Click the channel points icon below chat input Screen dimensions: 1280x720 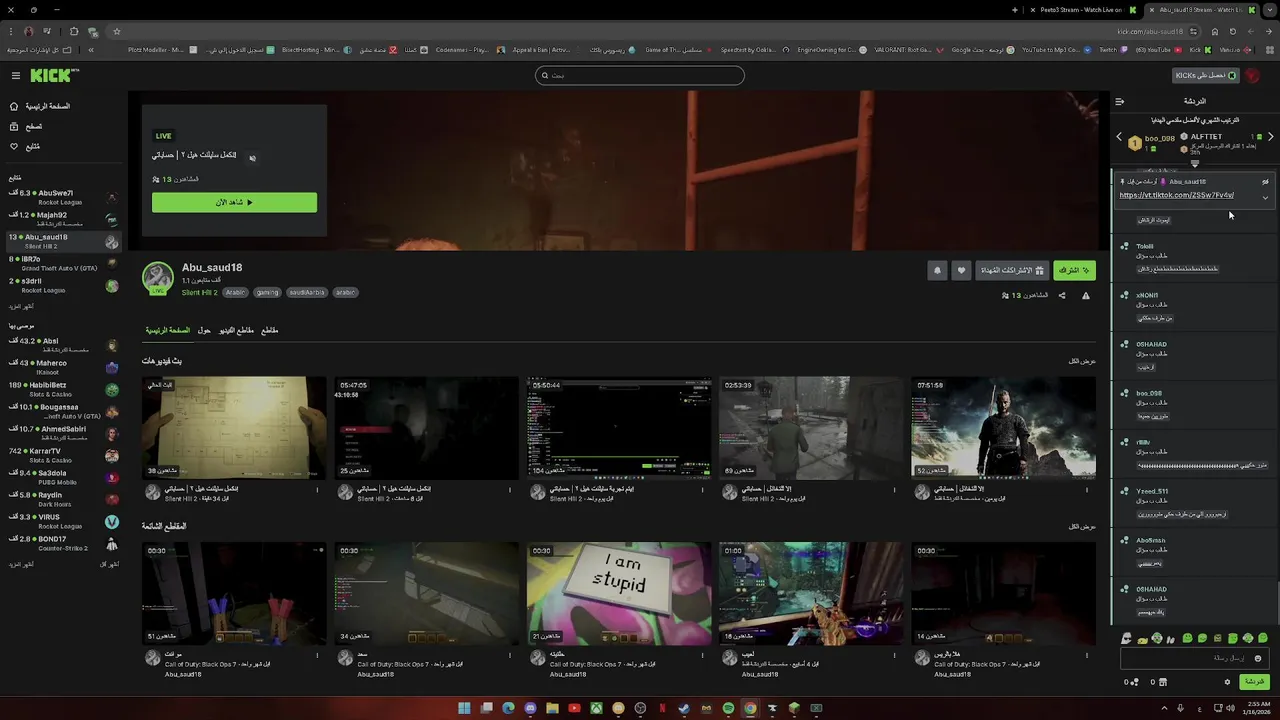(x=1134, y=682)
